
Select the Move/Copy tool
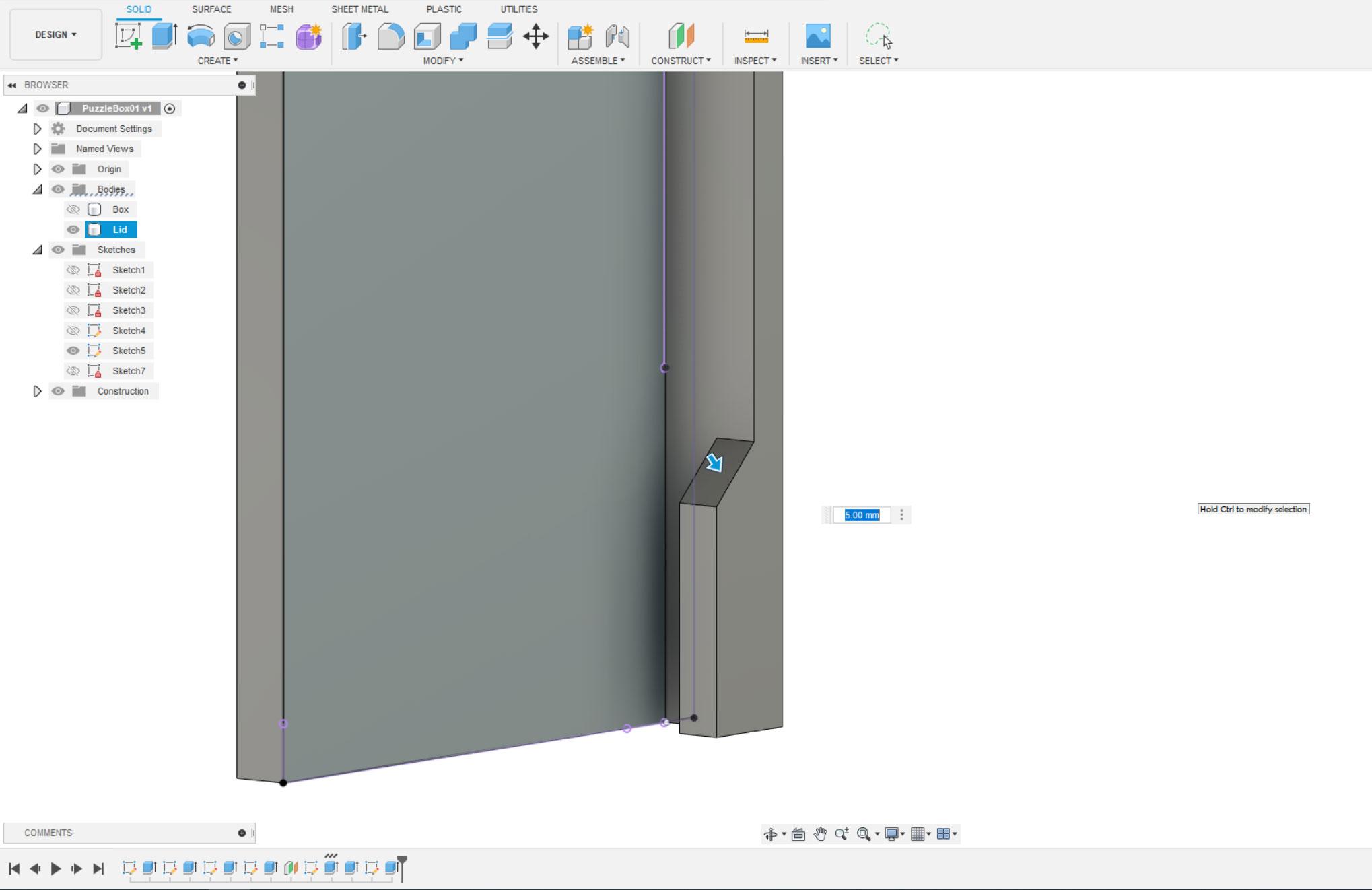pos(536,36)
